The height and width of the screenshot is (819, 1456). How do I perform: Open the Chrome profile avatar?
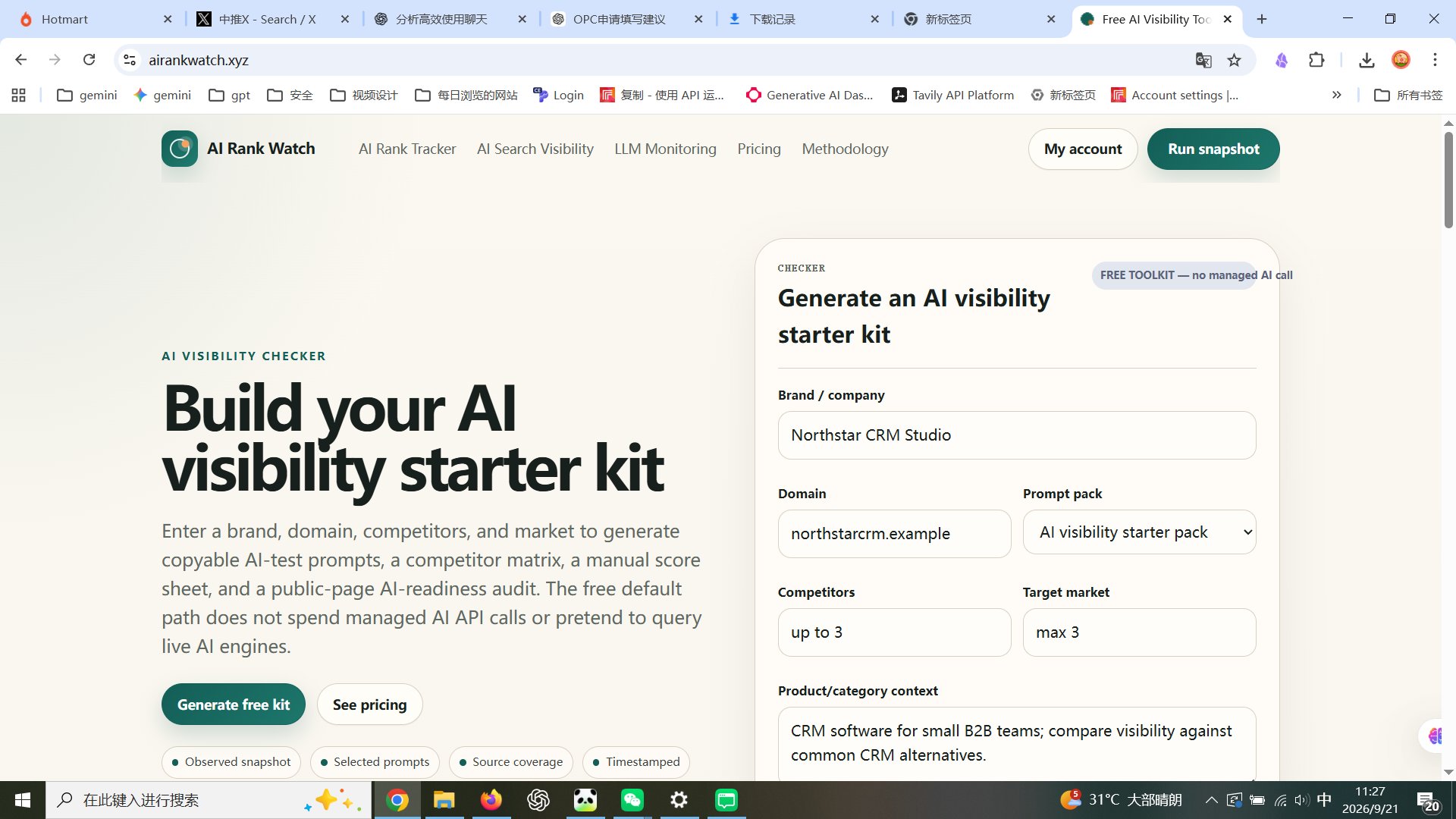(1401, 60)
